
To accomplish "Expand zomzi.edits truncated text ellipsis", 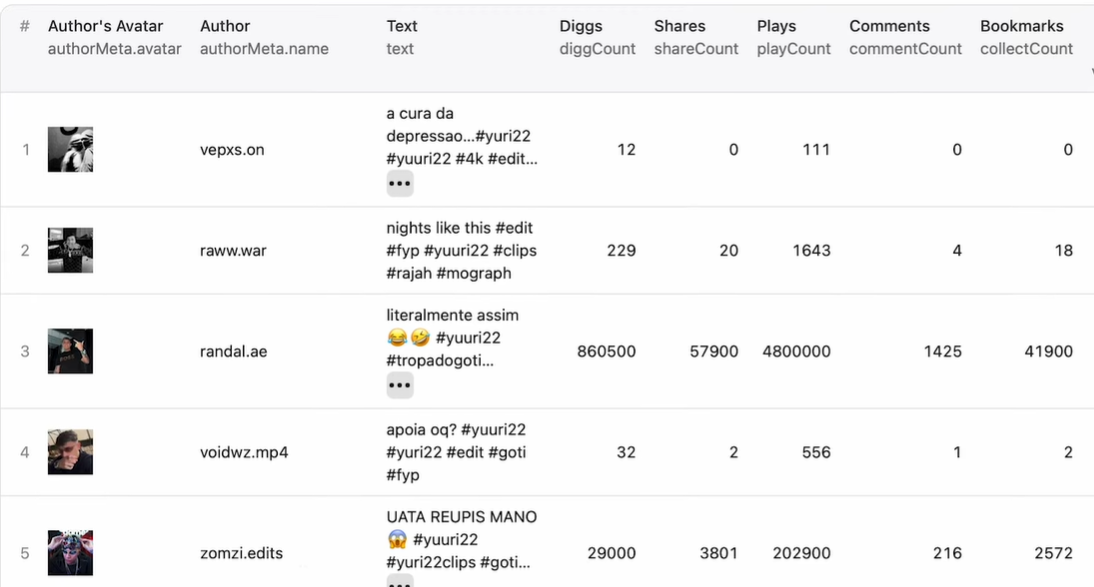I will [400, 582].
